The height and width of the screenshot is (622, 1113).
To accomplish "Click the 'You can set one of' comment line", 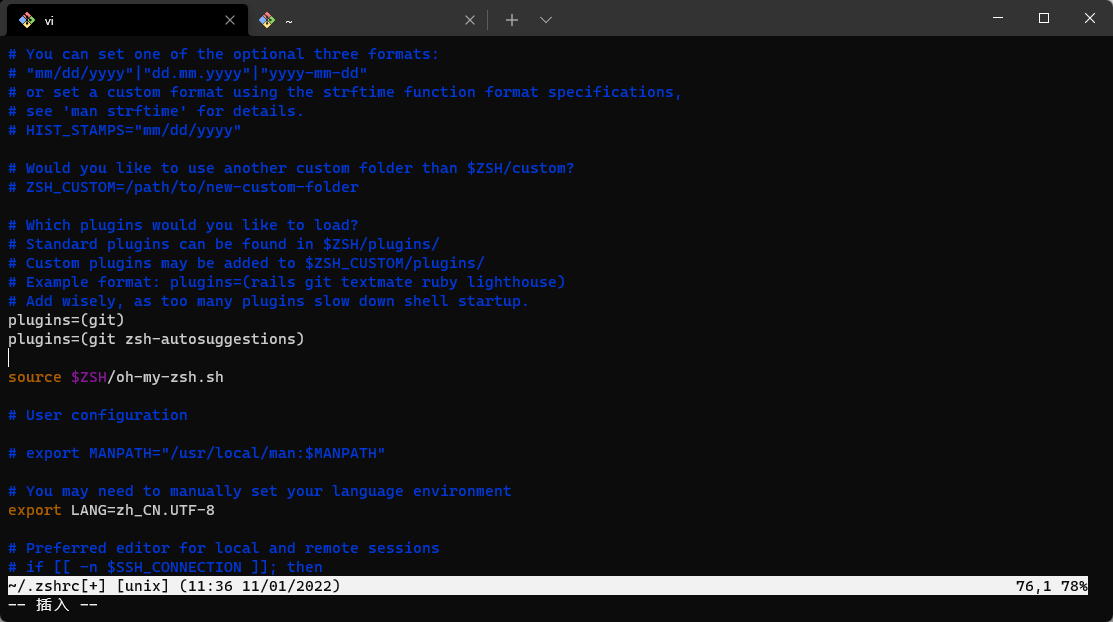I will pos(224,55).
